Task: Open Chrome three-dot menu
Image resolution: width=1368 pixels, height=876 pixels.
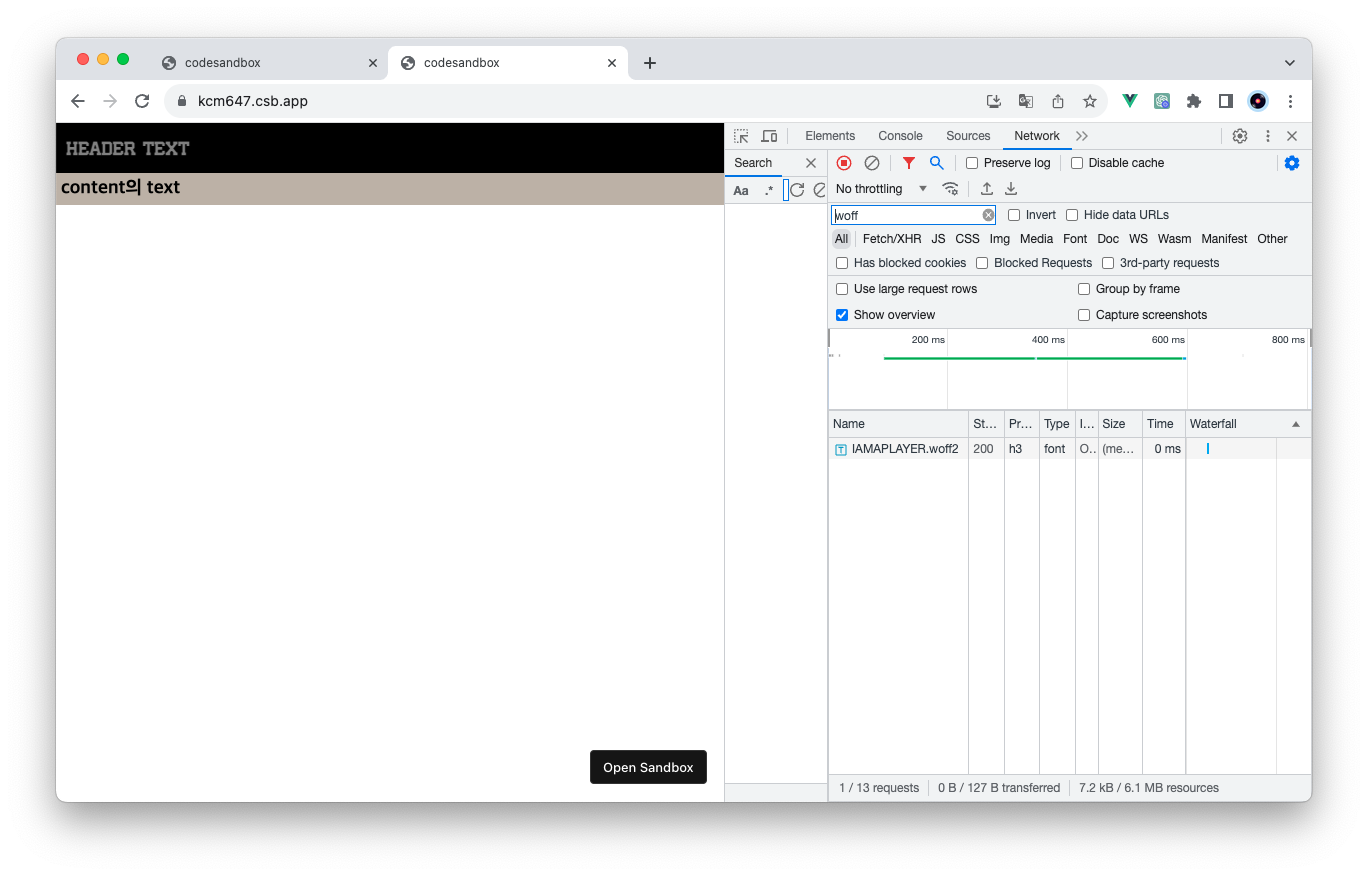Action: pos(1290,101)
